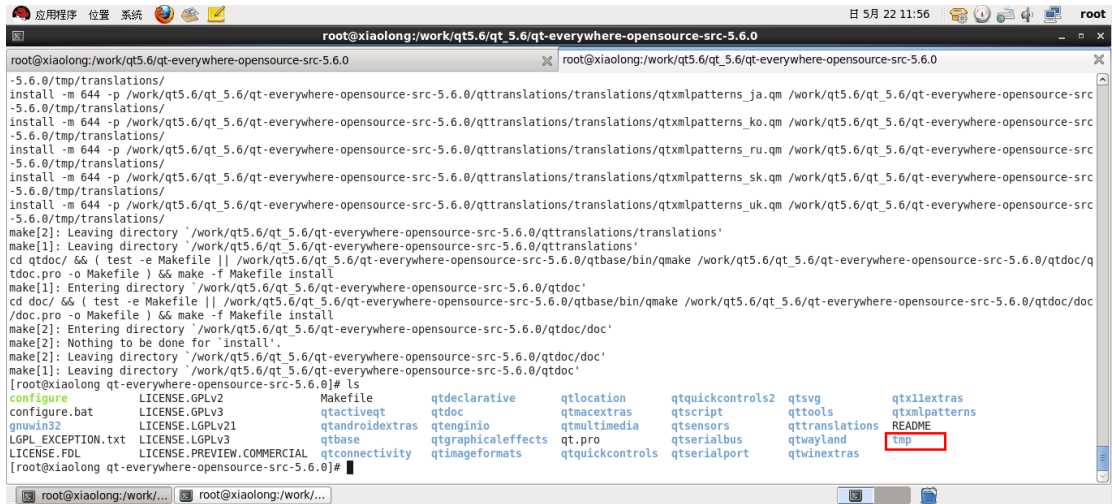Screen dimensions: 1112x504
Task: Switch to the empty second workspace
Action: pos(894,495)
